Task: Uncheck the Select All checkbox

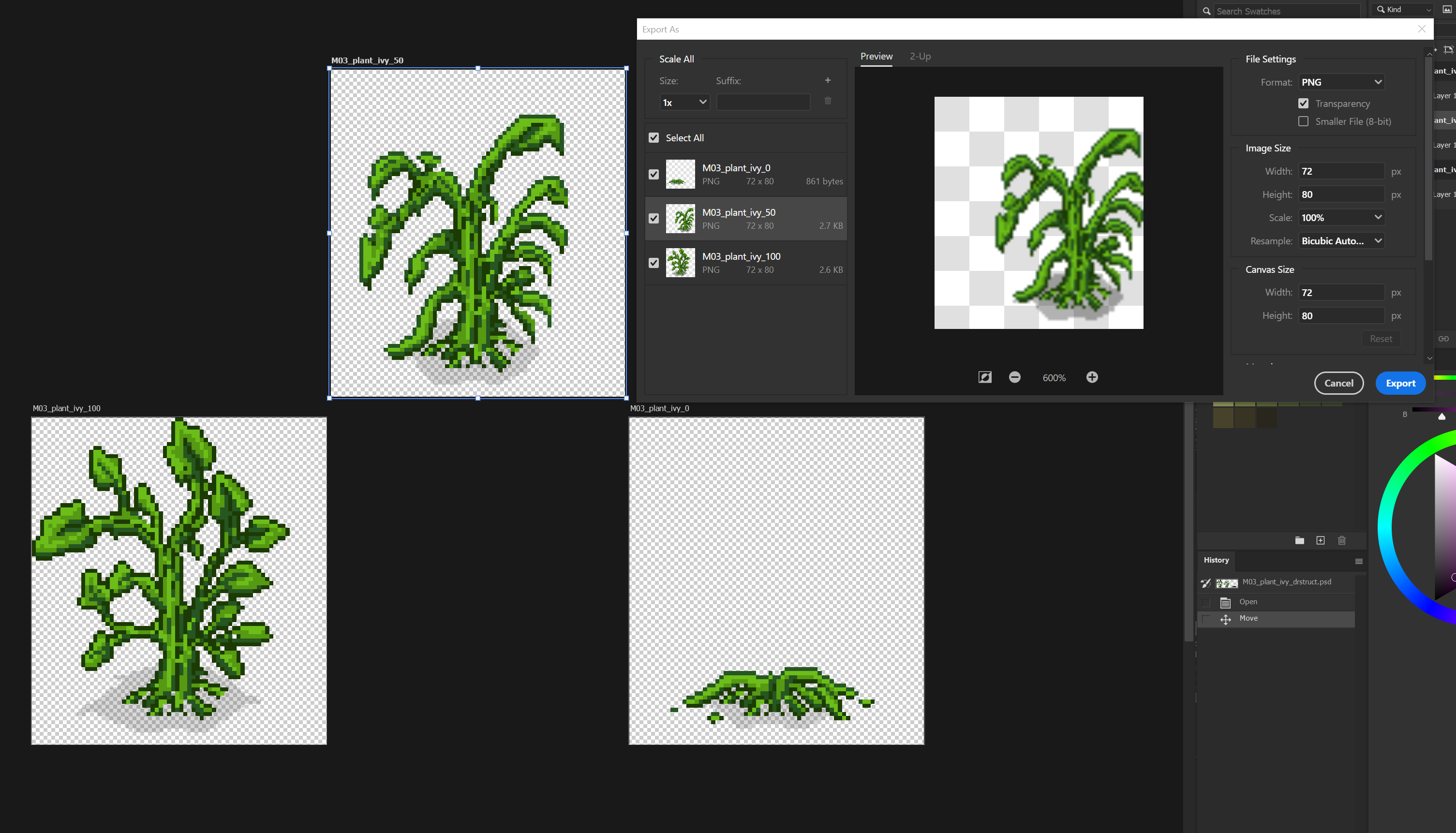Action: pyautogui.click(x=654, y=138)
